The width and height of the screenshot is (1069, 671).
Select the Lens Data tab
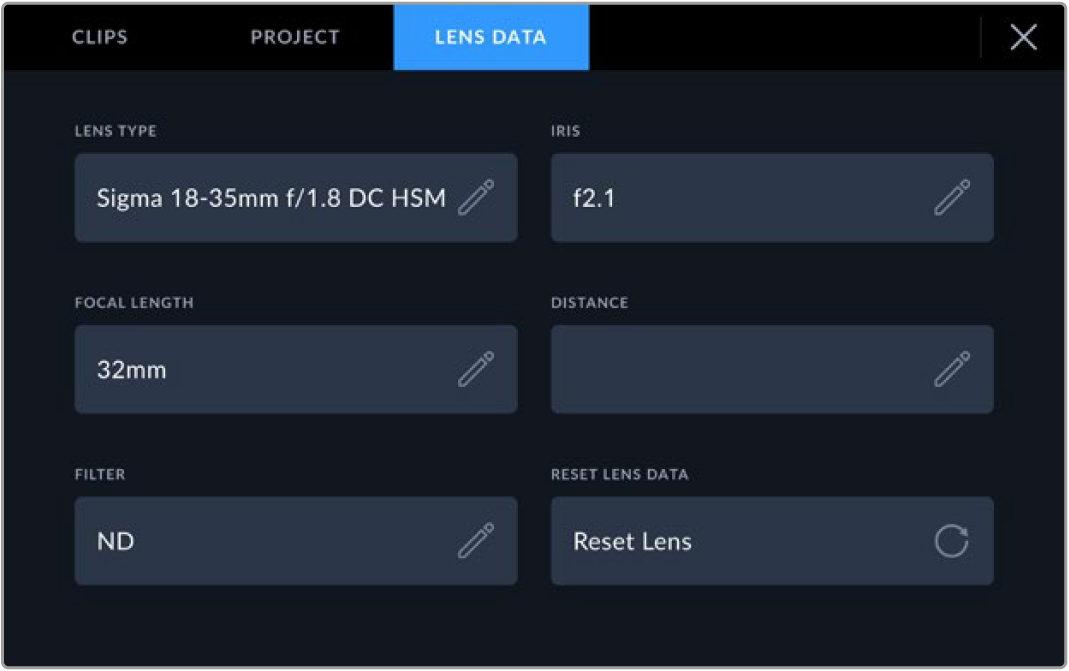pyautogui.click(x=491, y=37)
